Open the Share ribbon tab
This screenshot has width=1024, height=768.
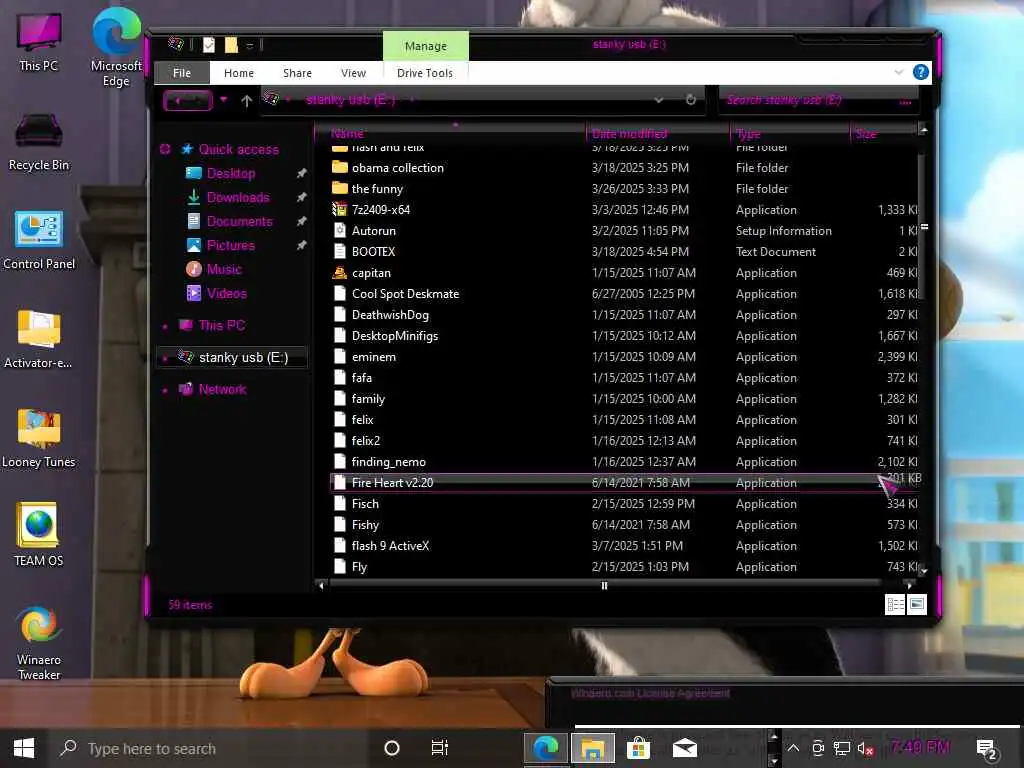coord(297,72)
